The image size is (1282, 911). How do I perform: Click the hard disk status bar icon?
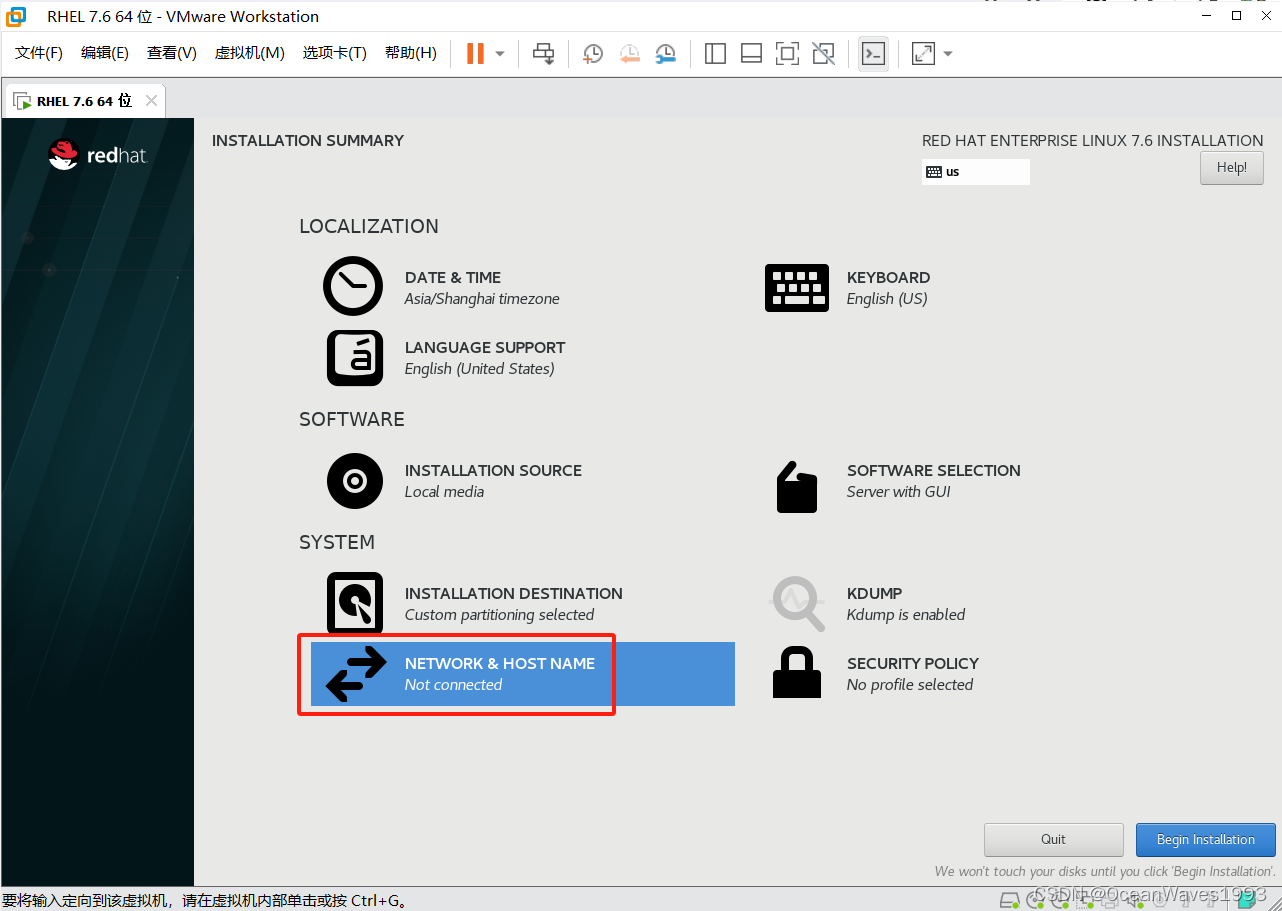coord(1010,900)
